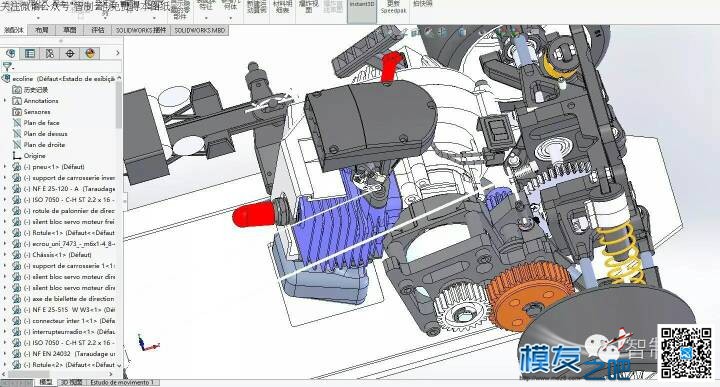Click the 更新 Speedpak ribbon tool
The height and width of the screenshot is (387, 720).
tap(394, 6)
